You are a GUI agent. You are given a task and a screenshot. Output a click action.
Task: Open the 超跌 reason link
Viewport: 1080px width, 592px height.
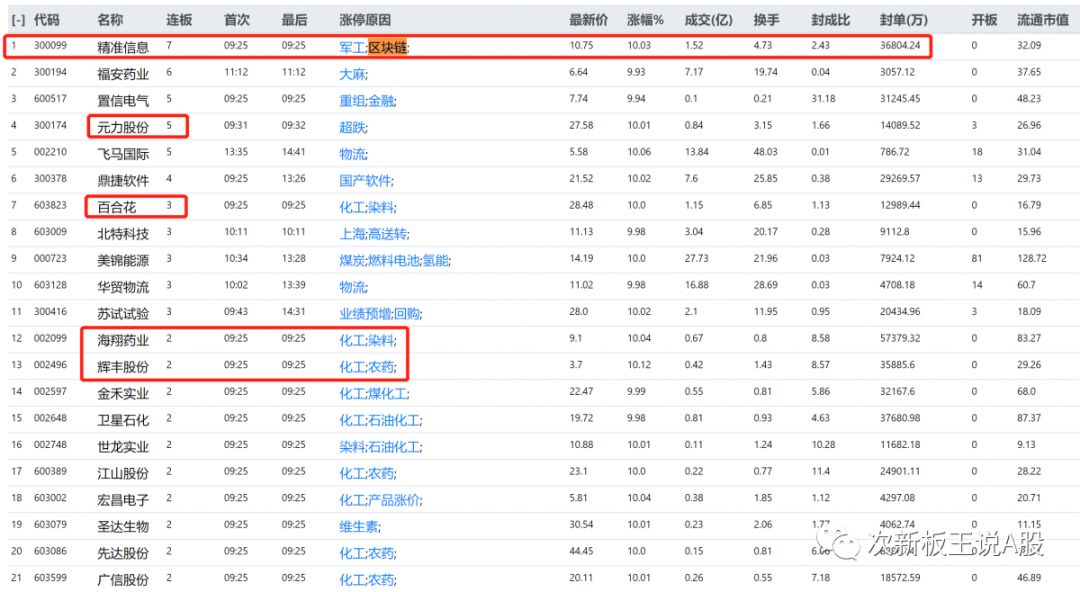coord(353,127)
